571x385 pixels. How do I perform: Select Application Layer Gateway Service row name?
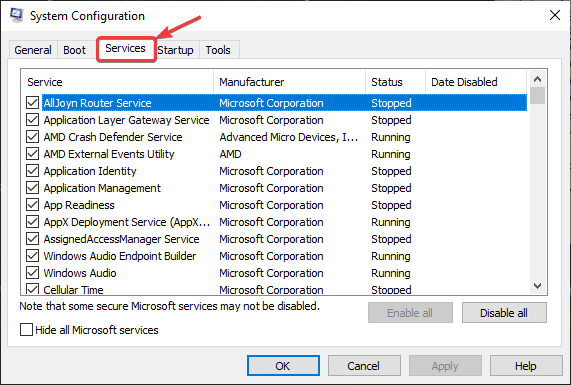[126, 120]
